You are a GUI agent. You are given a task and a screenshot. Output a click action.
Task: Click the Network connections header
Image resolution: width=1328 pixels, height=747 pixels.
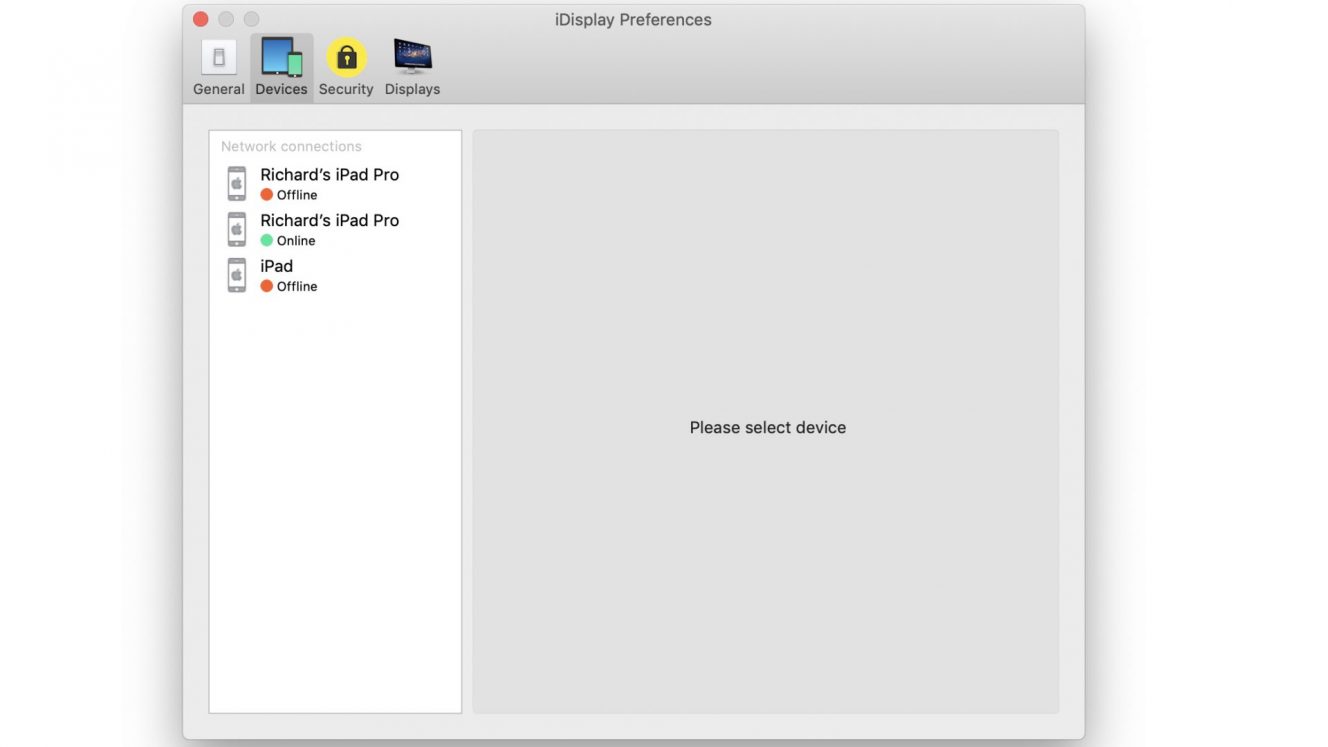(x=291, y=146)
